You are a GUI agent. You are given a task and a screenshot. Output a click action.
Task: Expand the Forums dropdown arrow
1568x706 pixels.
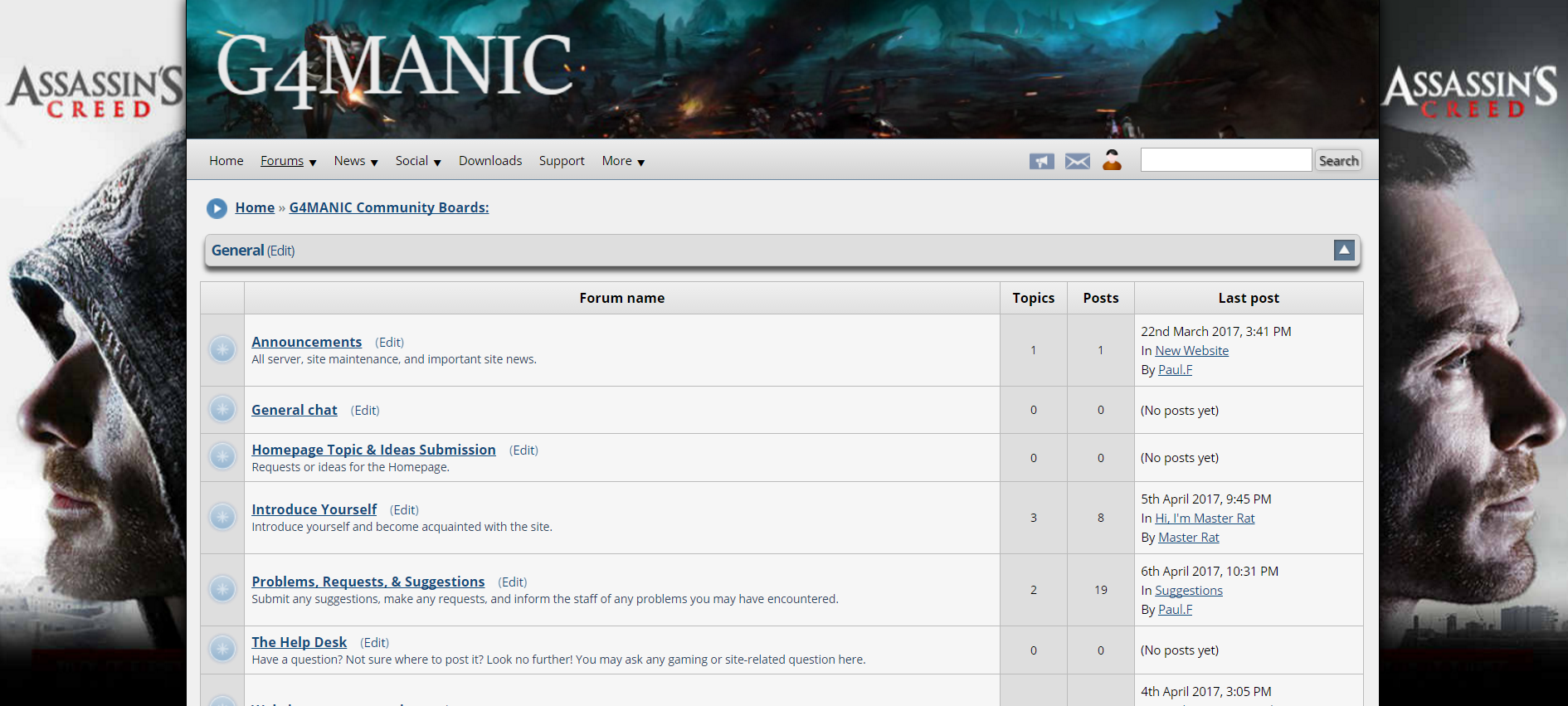click(313, 163)
